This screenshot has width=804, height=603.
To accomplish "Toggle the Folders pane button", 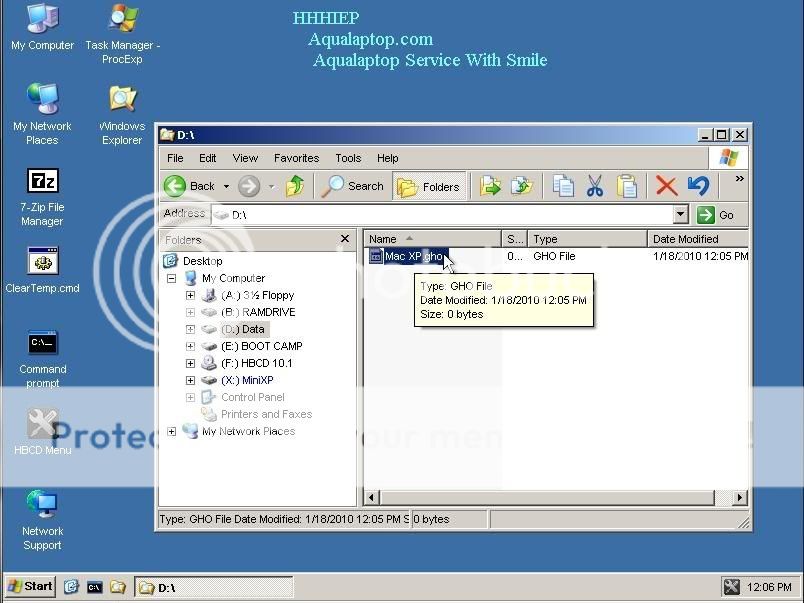I will (x=429, y=186).
